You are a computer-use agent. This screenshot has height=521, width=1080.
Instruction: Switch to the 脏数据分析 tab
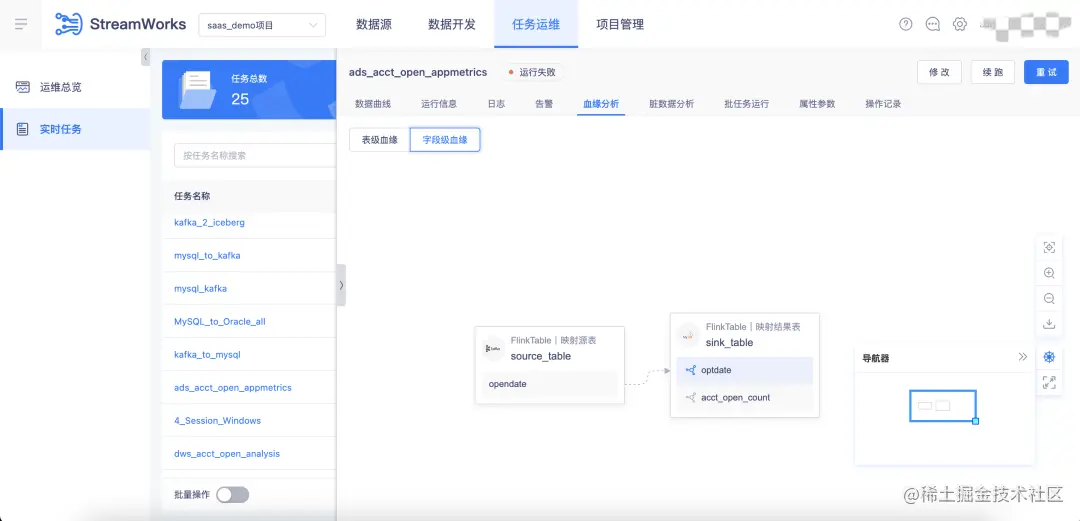(x=672, y=104)
